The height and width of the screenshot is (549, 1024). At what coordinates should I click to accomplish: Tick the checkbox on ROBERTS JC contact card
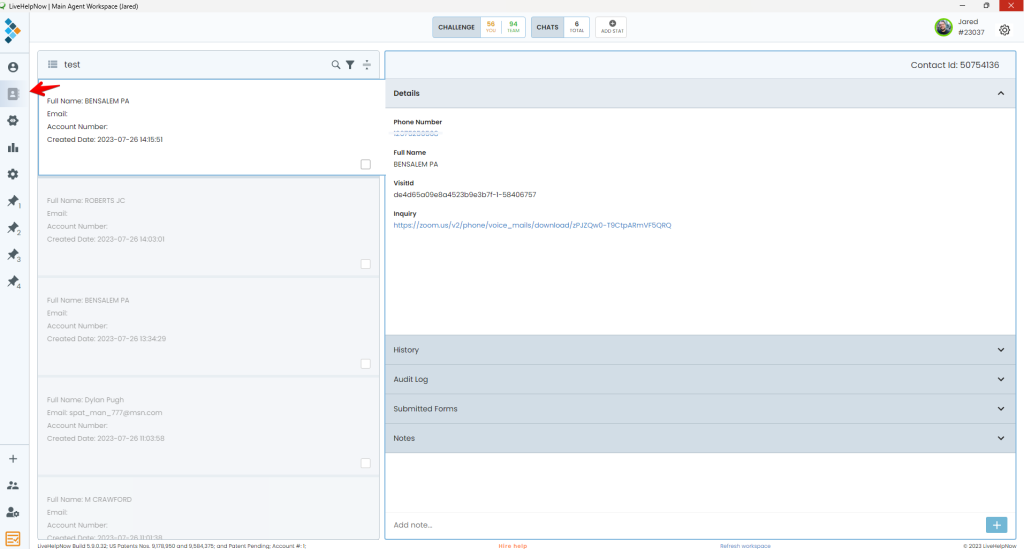click(365, 264)
